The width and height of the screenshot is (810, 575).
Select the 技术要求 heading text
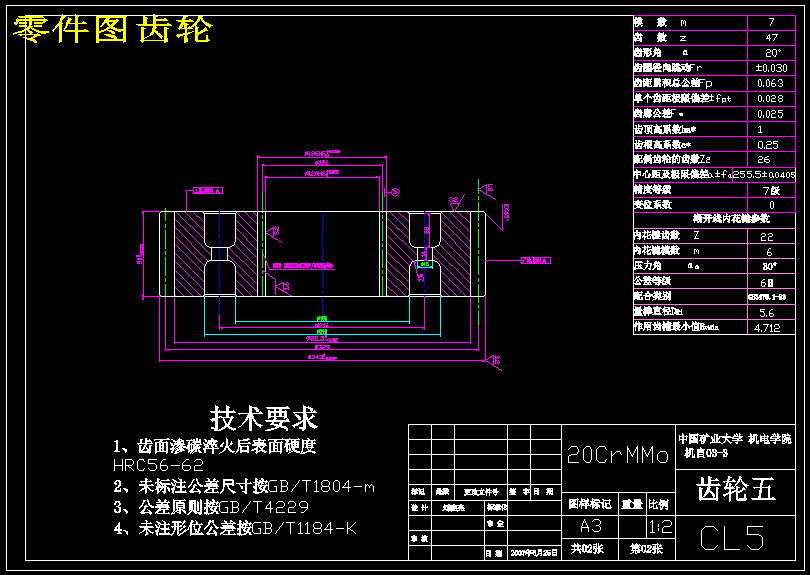tap(263, 418)
